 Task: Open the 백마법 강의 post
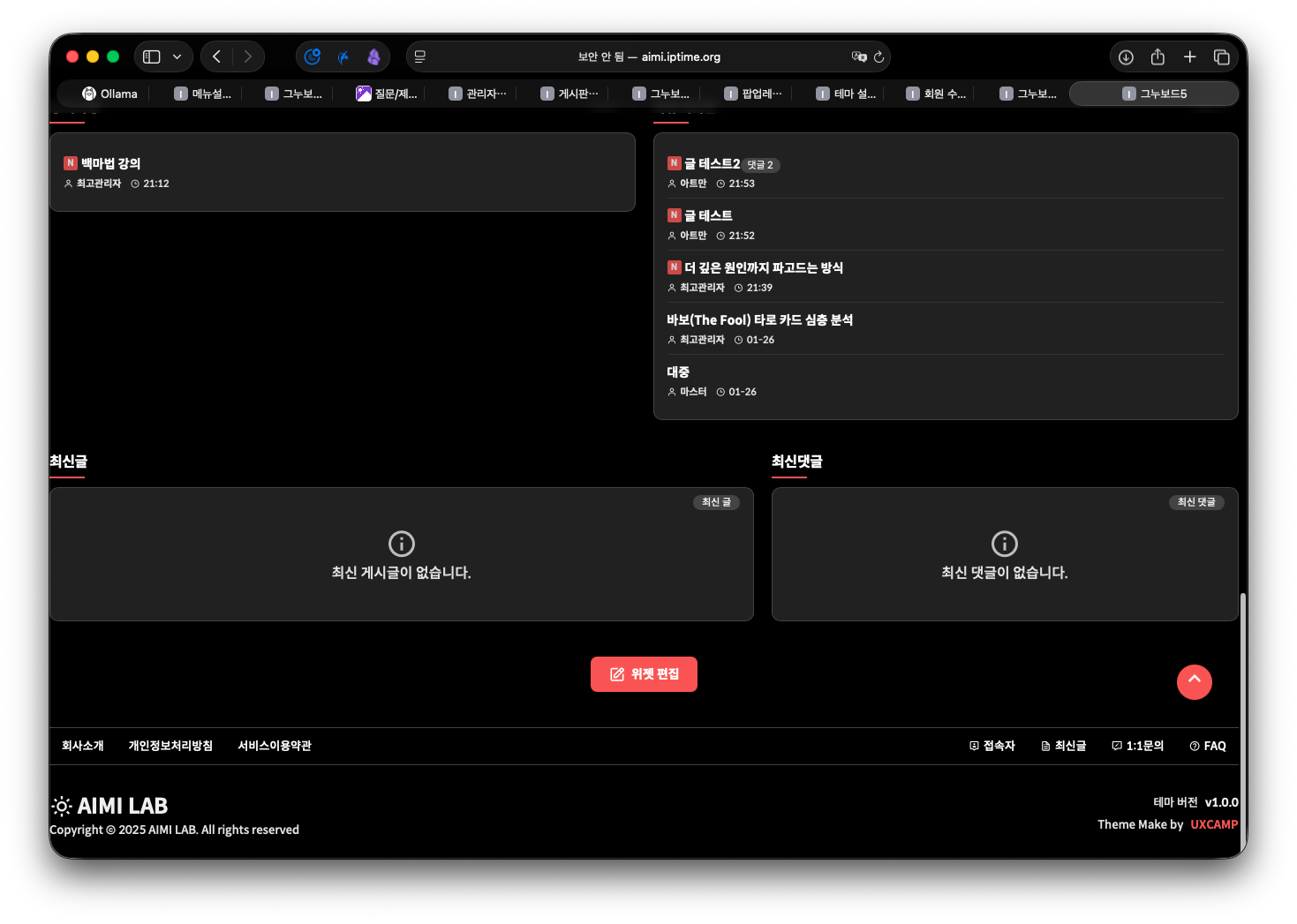110,163
